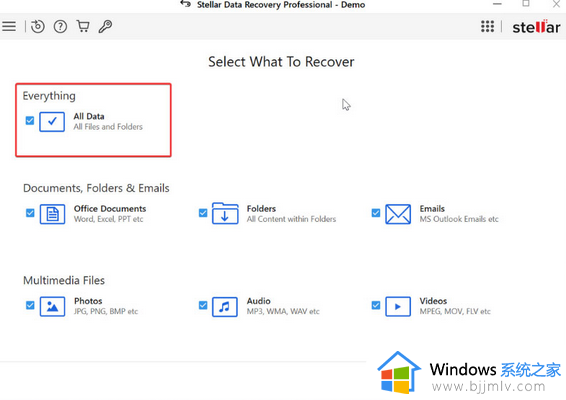Open the hamburger menu
Screen dimensions: 566x400
pyautogui.click(x=9, y=26)
